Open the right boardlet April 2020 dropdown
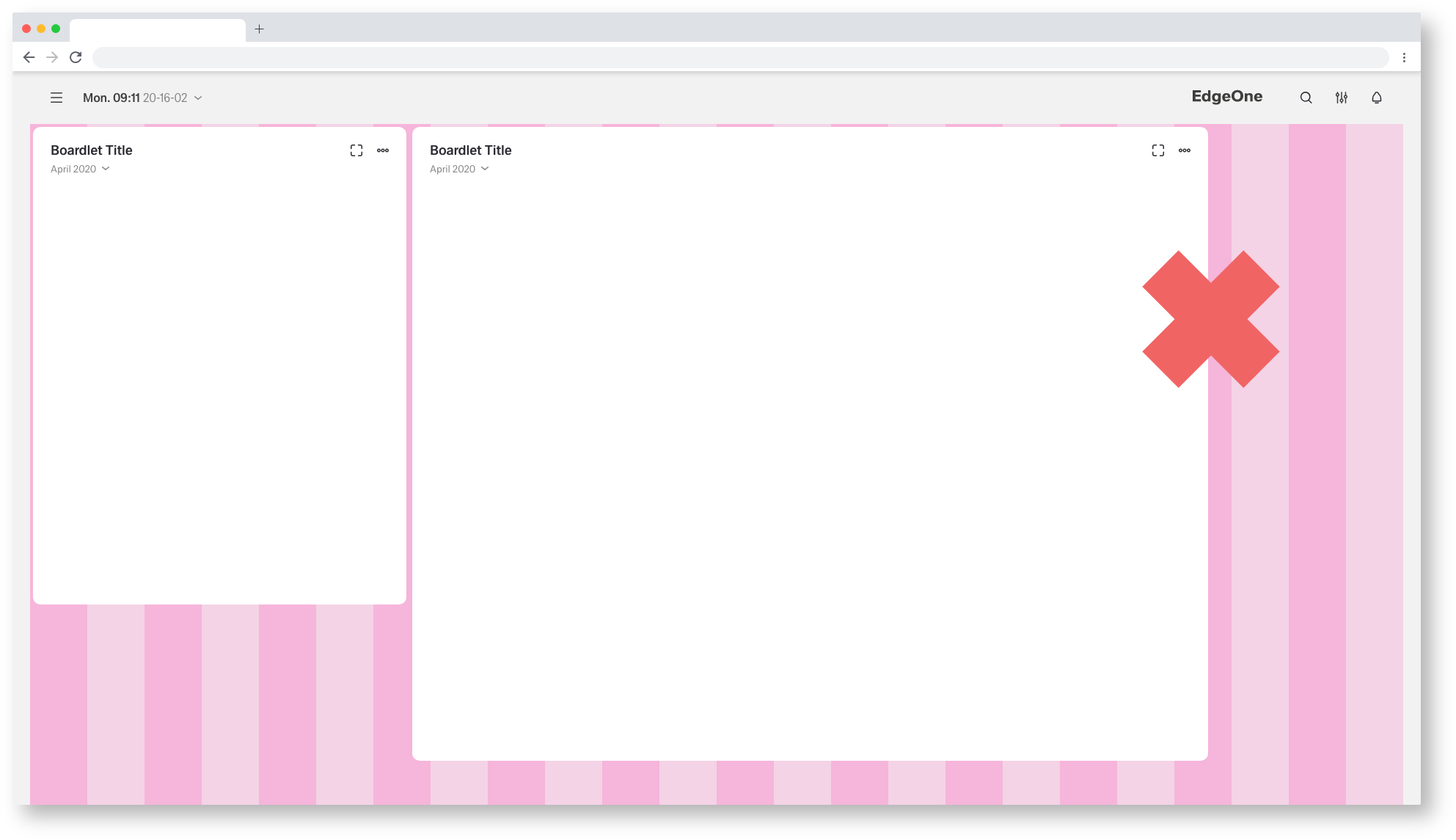 coord(459,169)
